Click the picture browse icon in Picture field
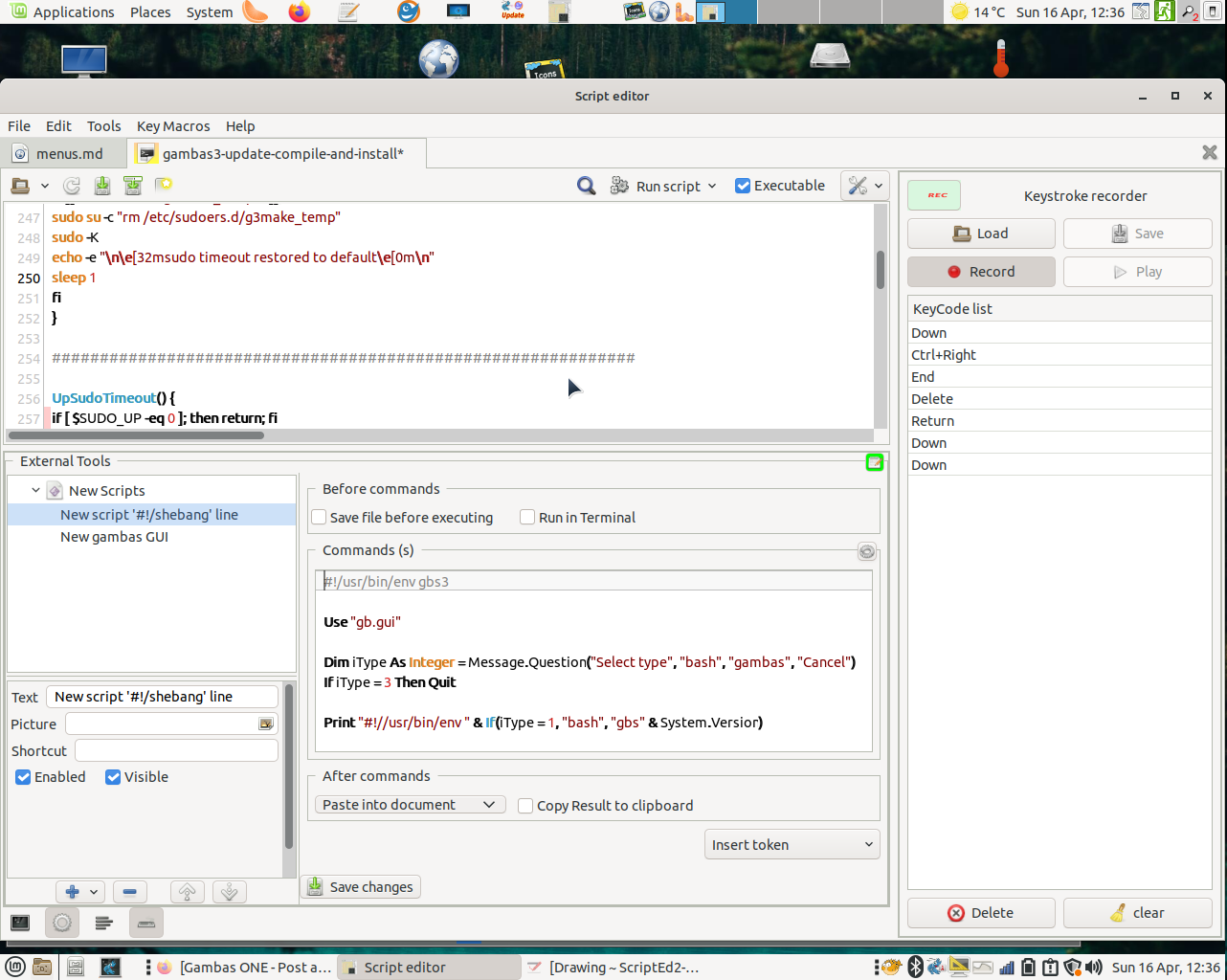1227x980 pixels. [266, 724]
